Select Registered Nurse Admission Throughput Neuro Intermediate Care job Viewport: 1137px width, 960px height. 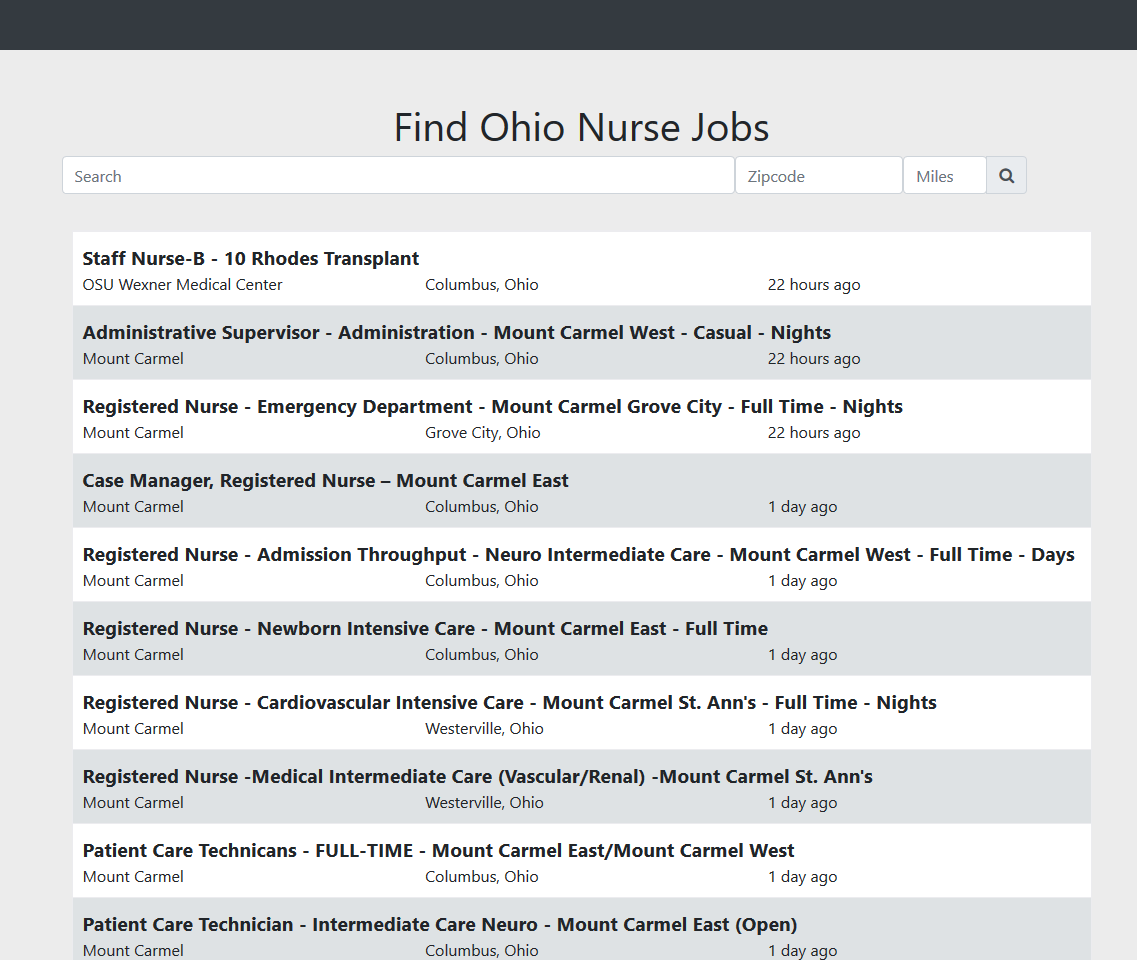point(579,555)
